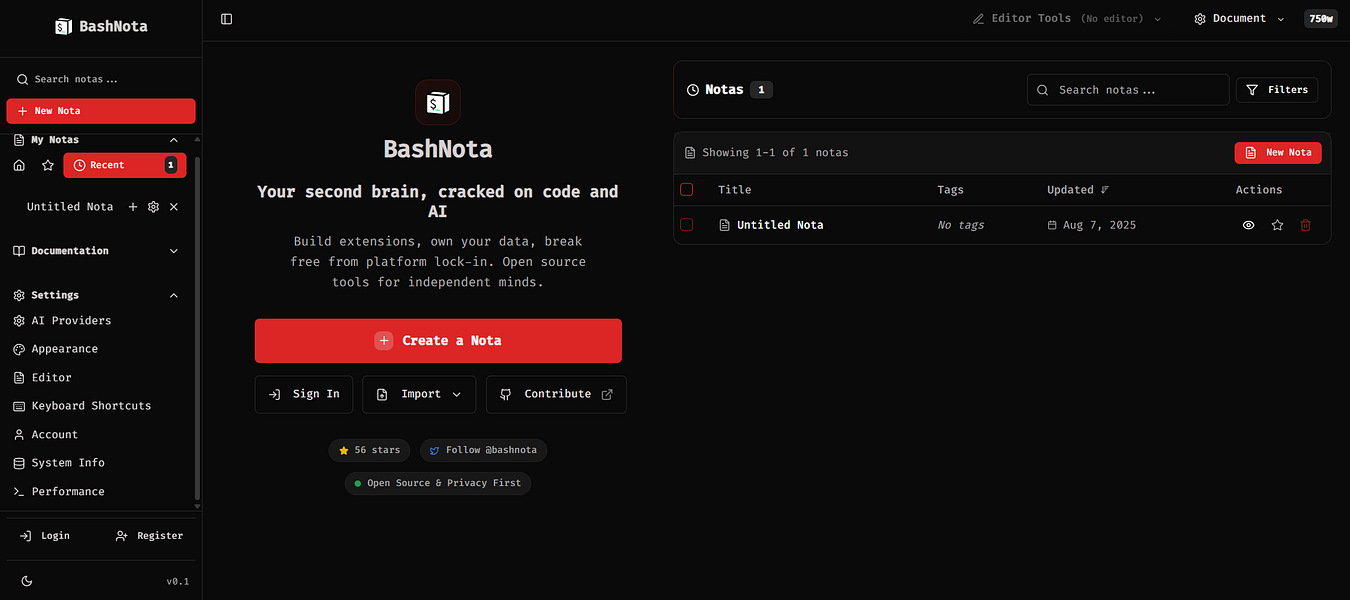This screenshot has height=600, width=1350.
Task: Click the star favorites icon beside Home
Action: point(46,164)
